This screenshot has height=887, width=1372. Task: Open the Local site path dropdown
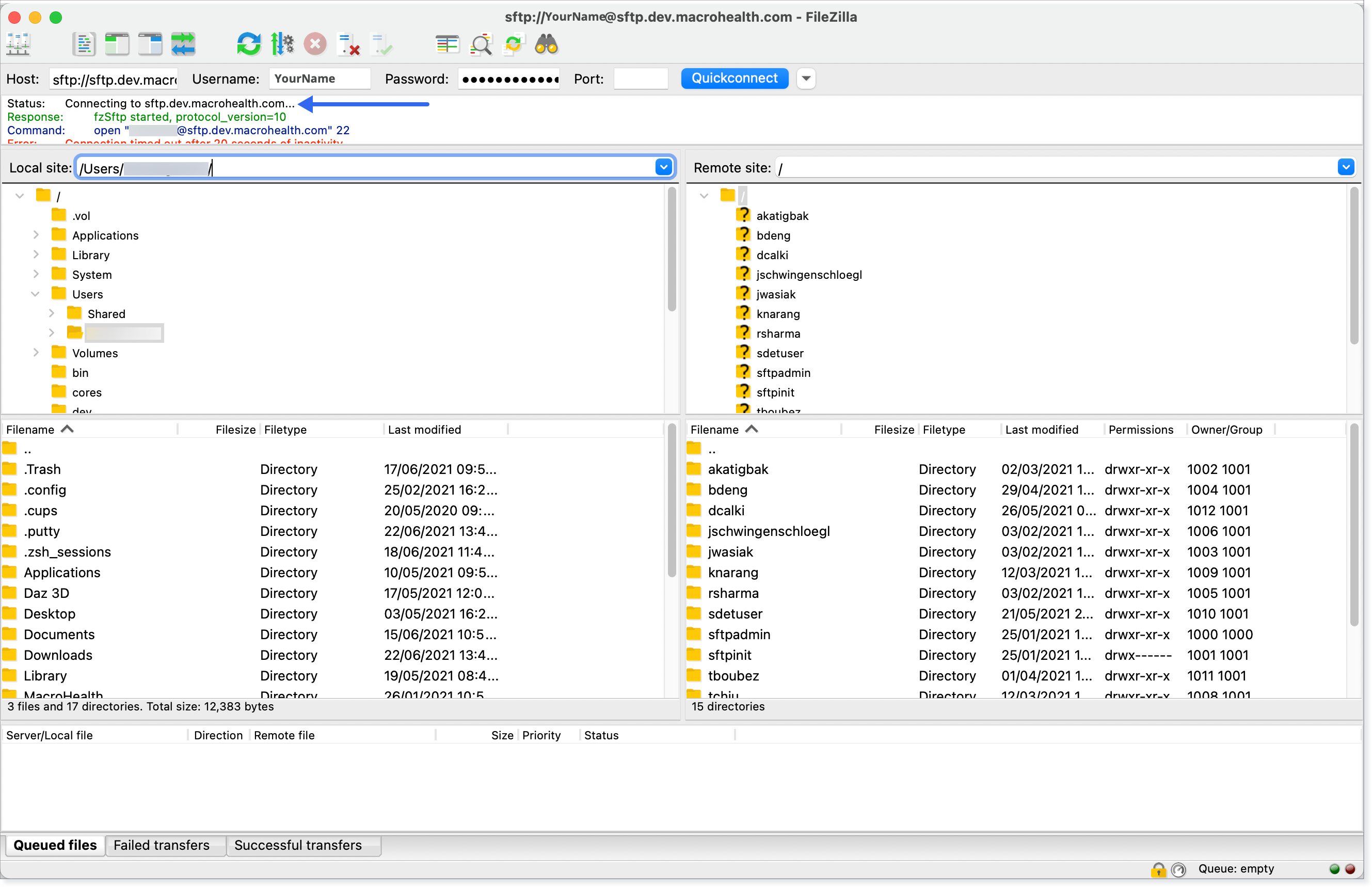tap(663, 168)
